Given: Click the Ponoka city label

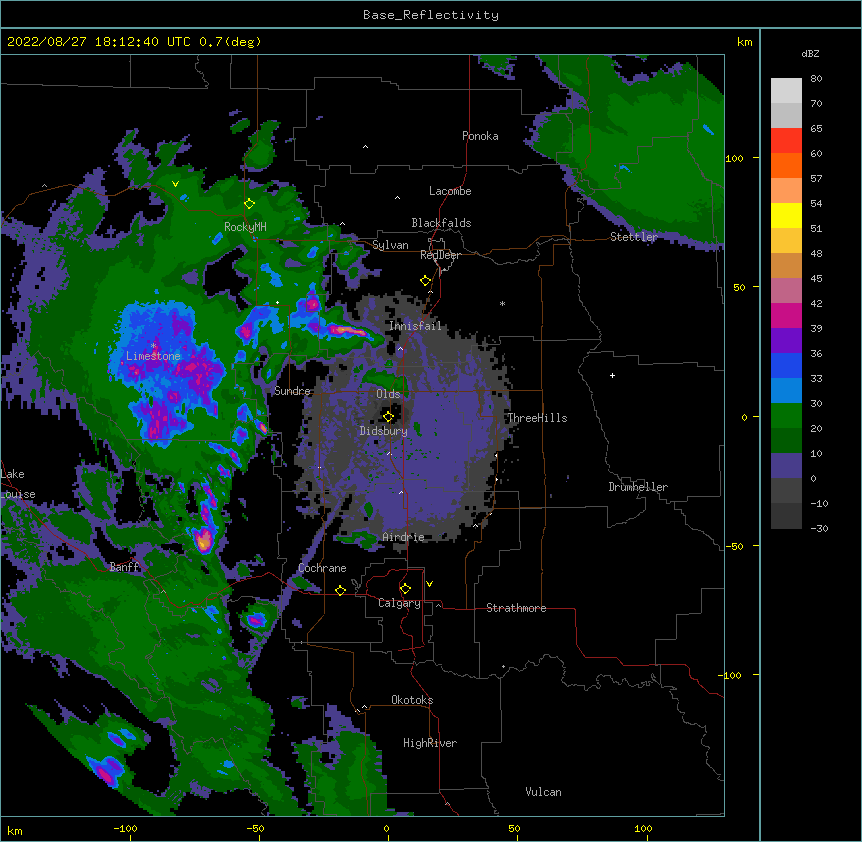Looking at the screenshot, I should coord(480,136).
